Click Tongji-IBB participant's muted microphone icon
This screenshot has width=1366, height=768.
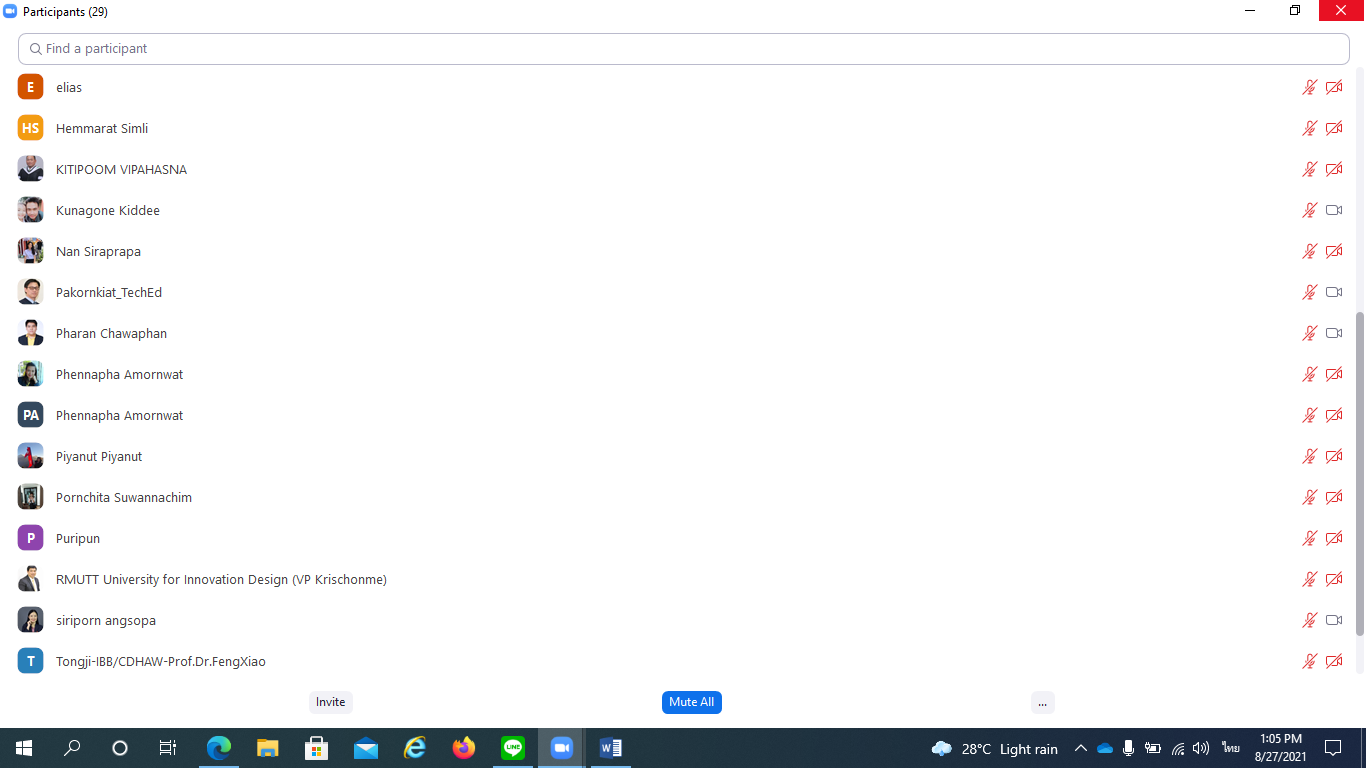(1309, 661)
